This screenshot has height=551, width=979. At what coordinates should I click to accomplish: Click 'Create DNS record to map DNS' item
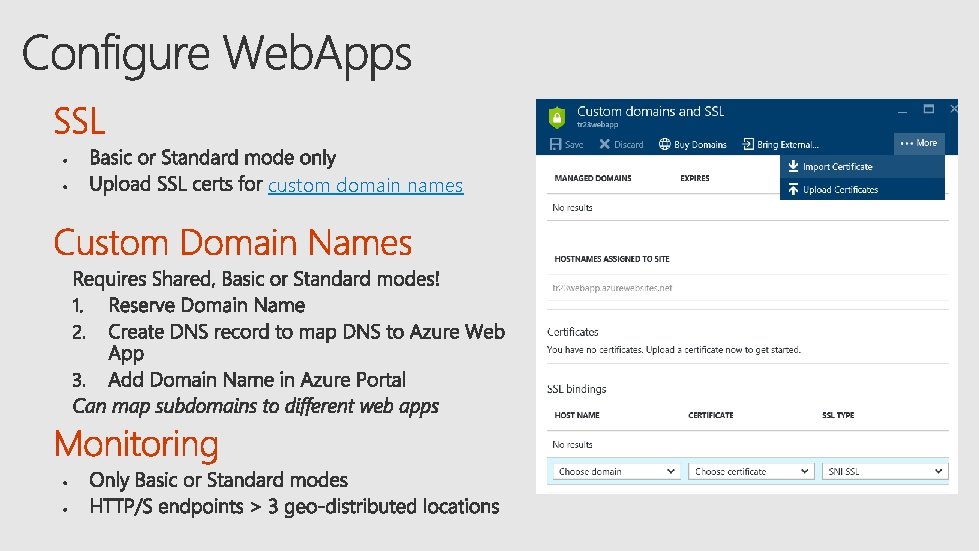coord(307,342)
